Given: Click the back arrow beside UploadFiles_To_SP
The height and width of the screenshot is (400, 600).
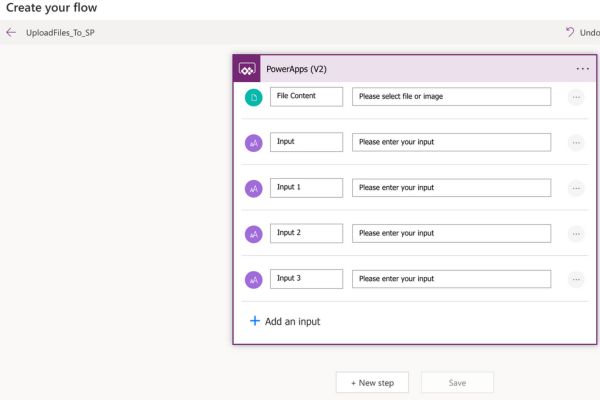Looking at the screenshot, I should click(11, 33).
